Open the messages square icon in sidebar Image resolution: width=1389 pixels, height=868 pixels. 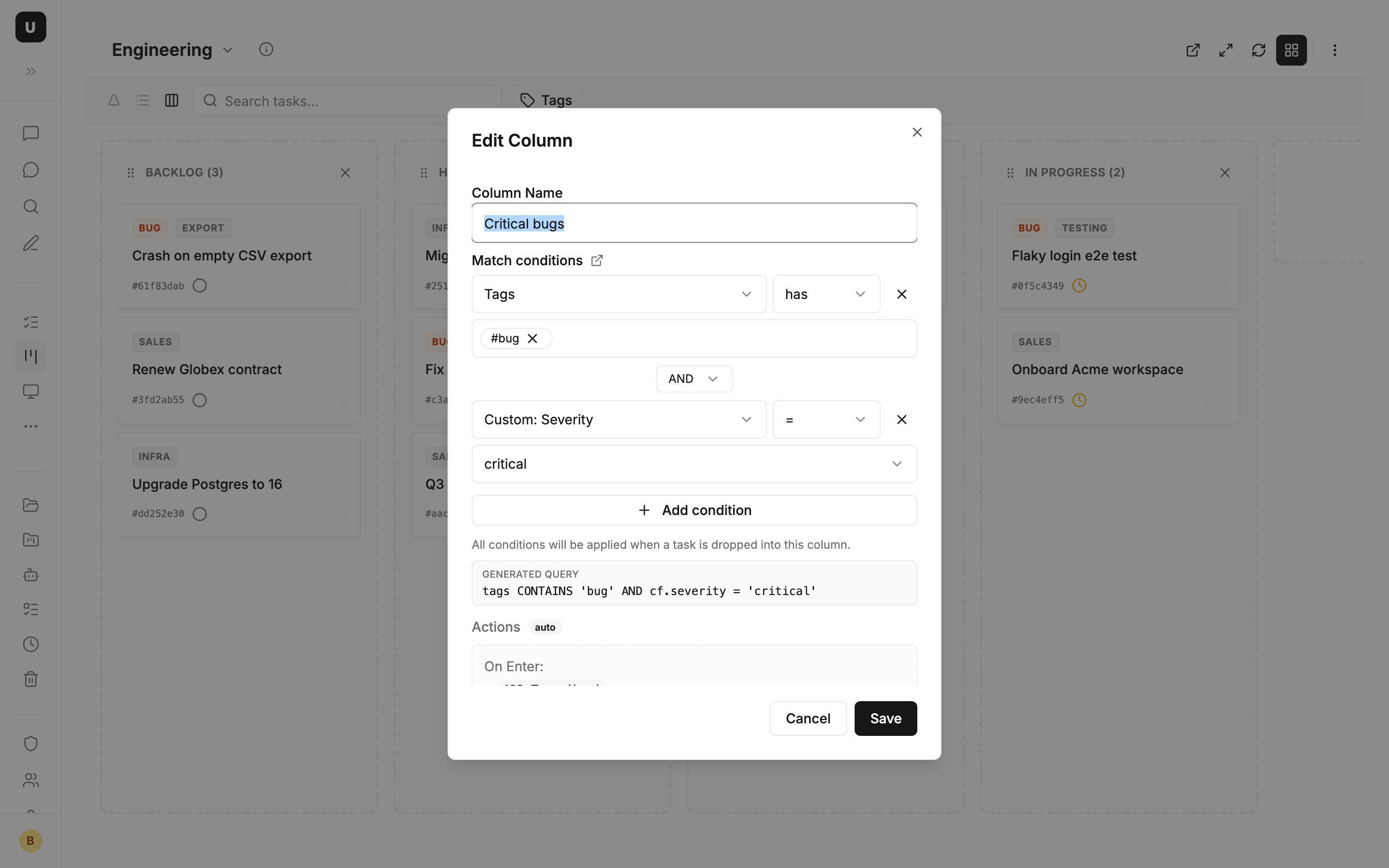pos(30,133)
